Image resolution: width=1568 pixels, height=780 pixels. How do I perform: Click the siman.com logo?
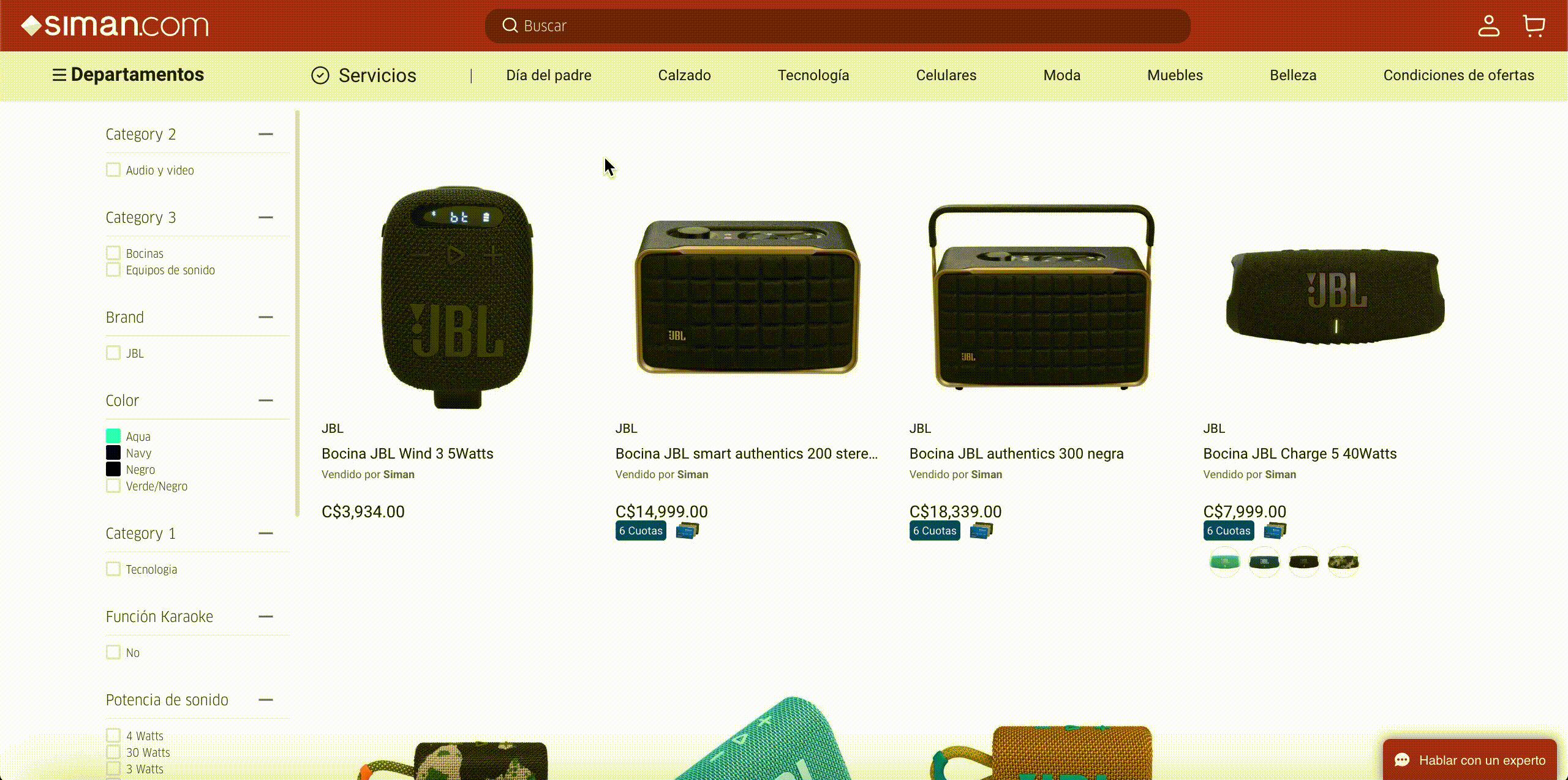[x=115, y=26]
